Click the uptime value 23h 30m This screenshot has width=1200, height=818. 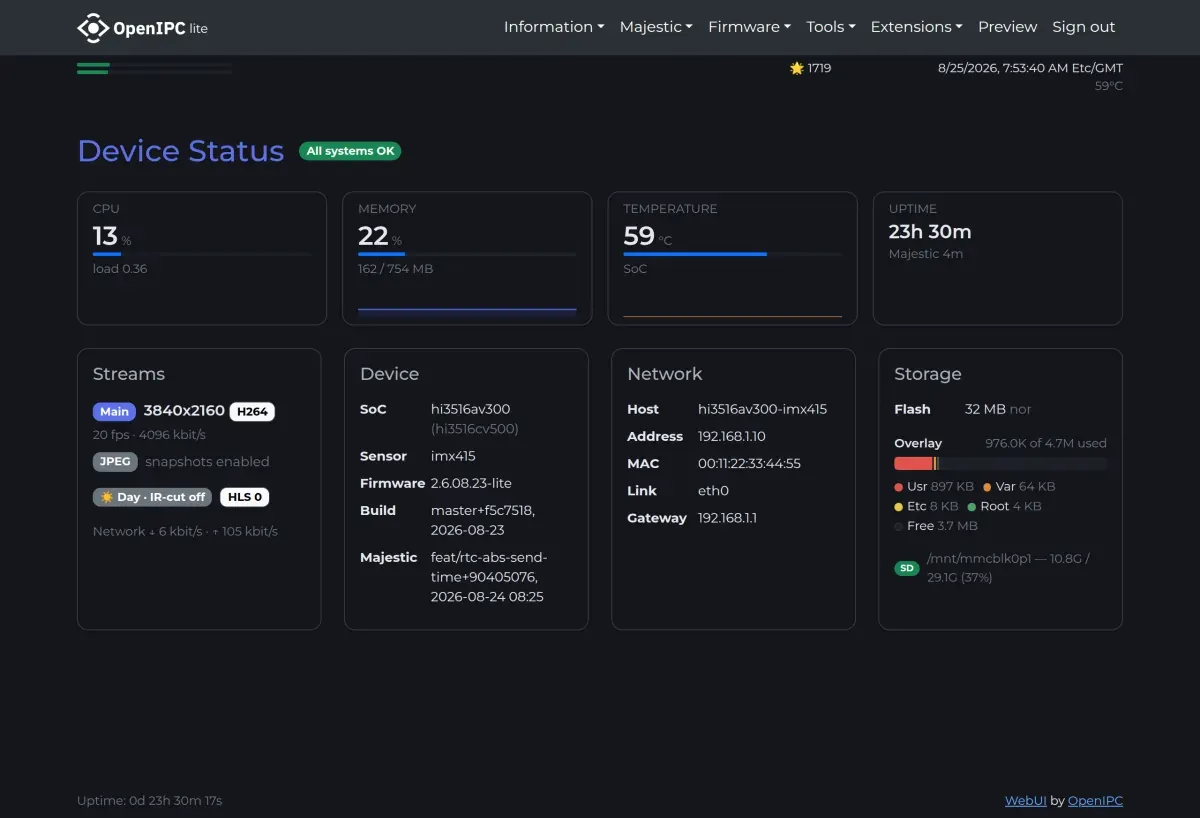[930, 231]
